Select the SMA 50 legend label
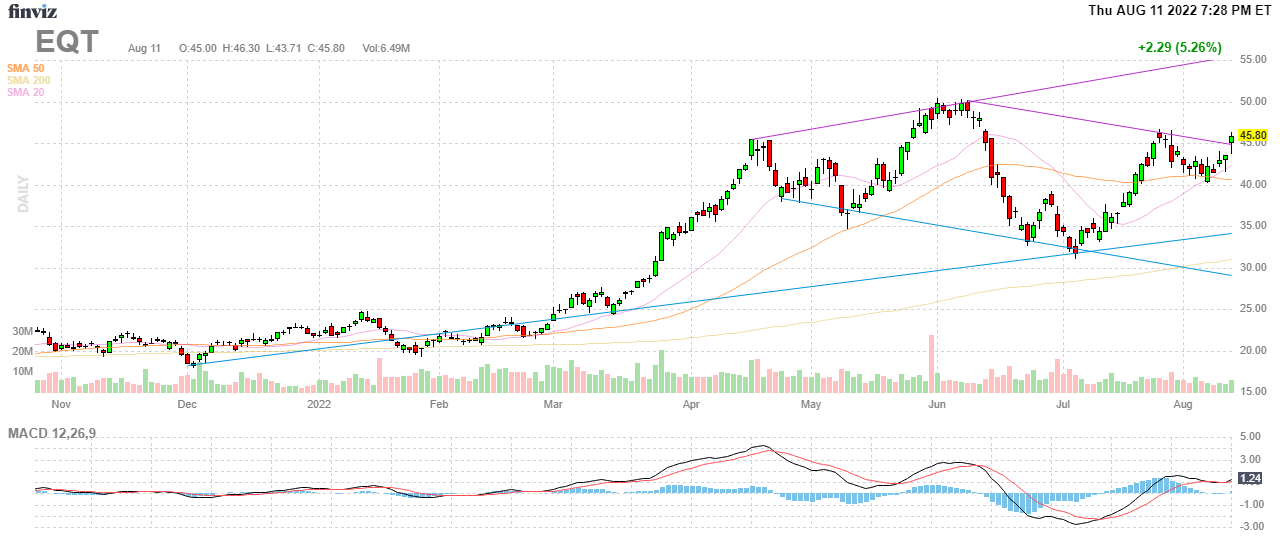This screenshot has width=1280, height=542. click(25, 68)
